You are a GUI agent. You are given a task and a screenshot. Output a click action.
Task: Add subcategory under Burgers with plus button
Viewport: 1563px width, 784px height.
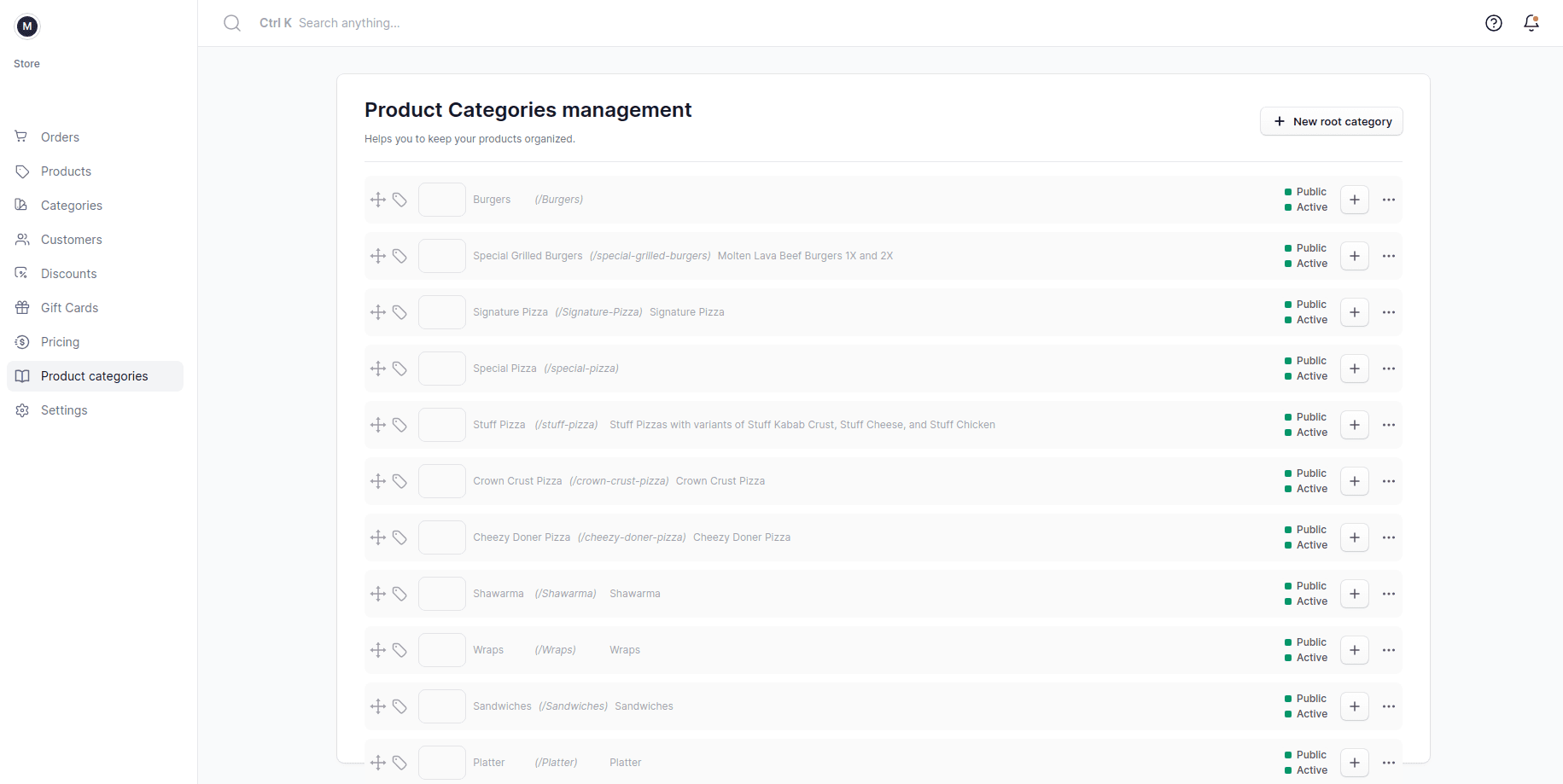tap(1355, 200)
